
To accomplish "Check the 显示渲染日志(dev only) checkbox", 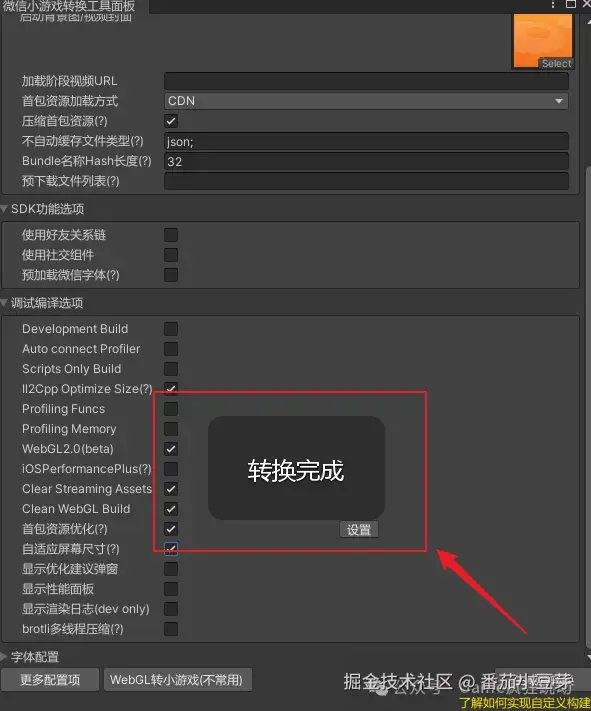I will tap(171, 609).
